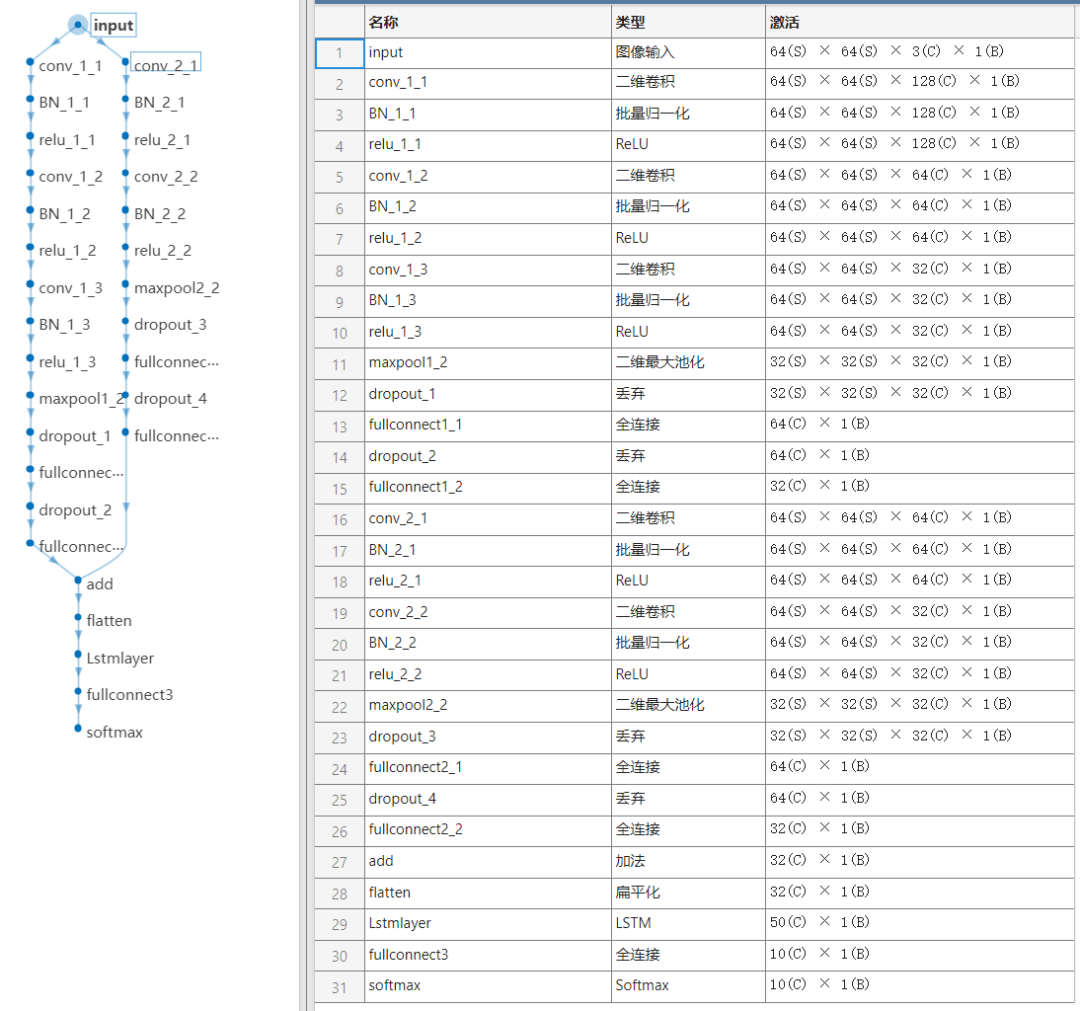Select conv_2_2 row in the table
The width and height of the screenshot is (1080, 1011).
pos(694,612)
